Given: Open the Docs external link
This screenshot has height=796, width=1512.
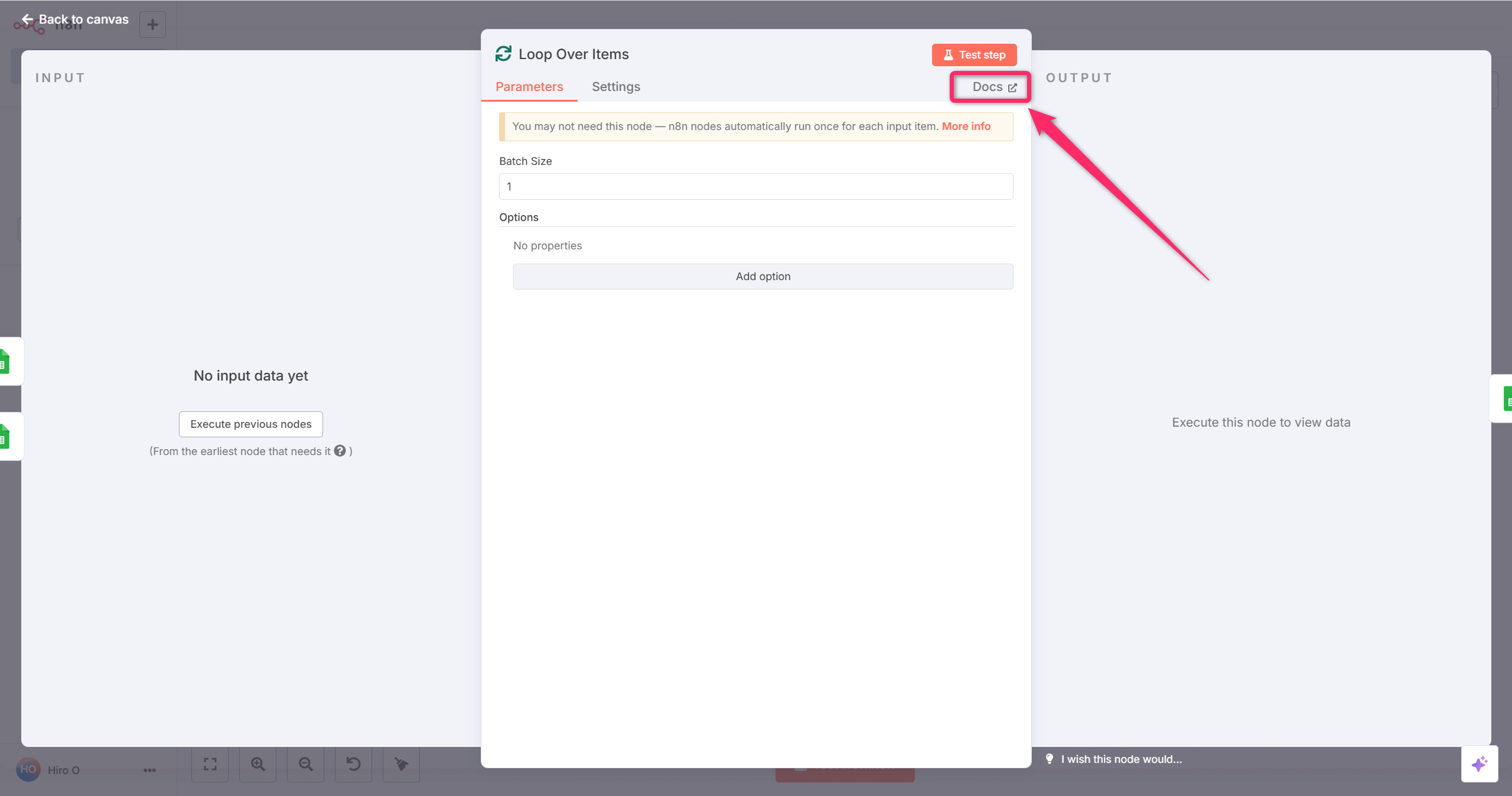Looking at the screenshot, I should pyautogui.click(x=995, y=87).
